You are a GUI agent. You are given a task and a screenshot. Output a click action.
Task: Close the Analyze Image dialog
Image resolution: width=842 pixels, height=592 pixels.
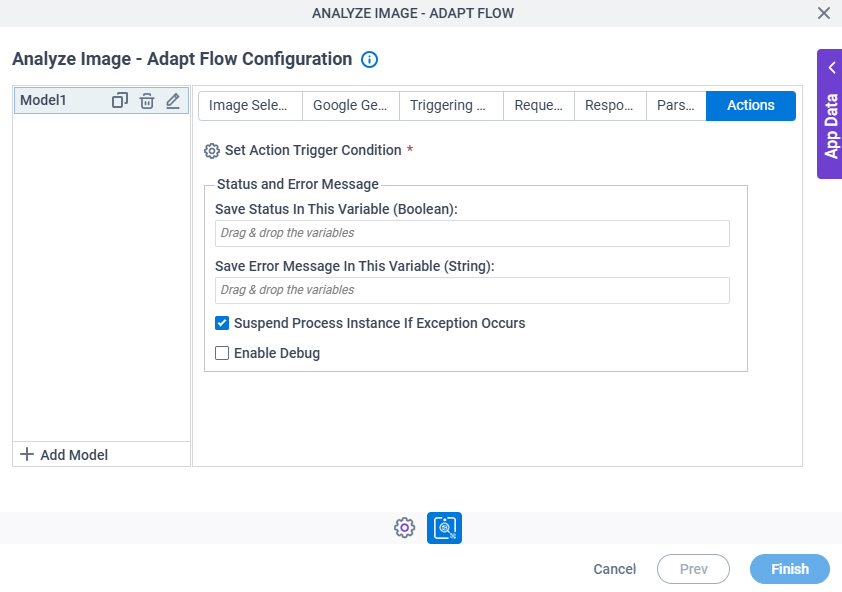824,13
